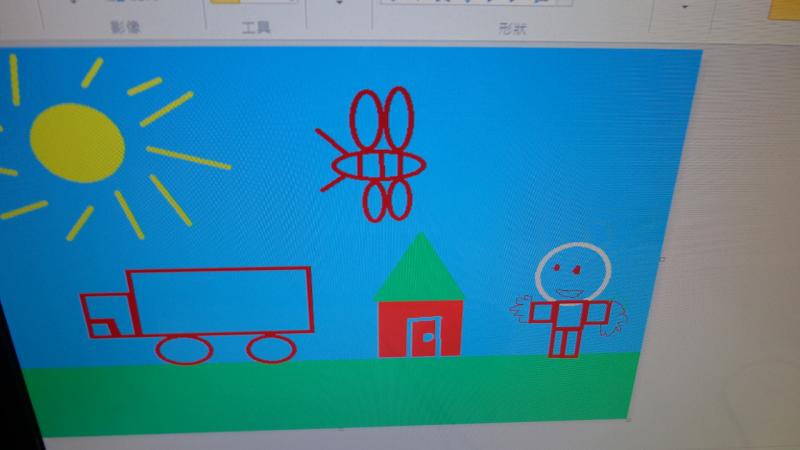
Task: Click the yellow sun disc on the canvas
Action: click(77, 143)
